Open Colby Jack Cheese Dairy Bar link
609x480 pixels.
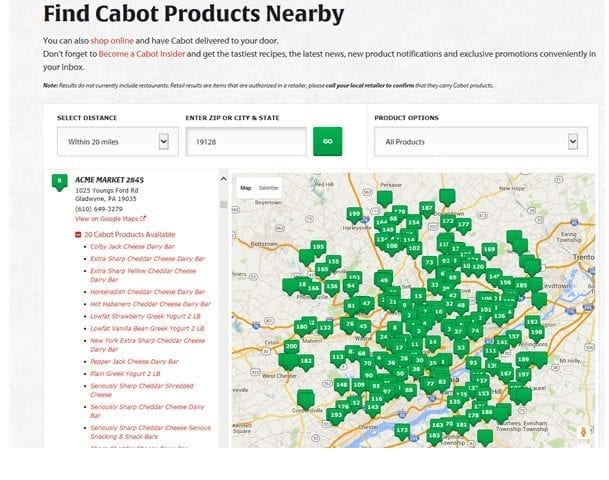tap(132, 247)
